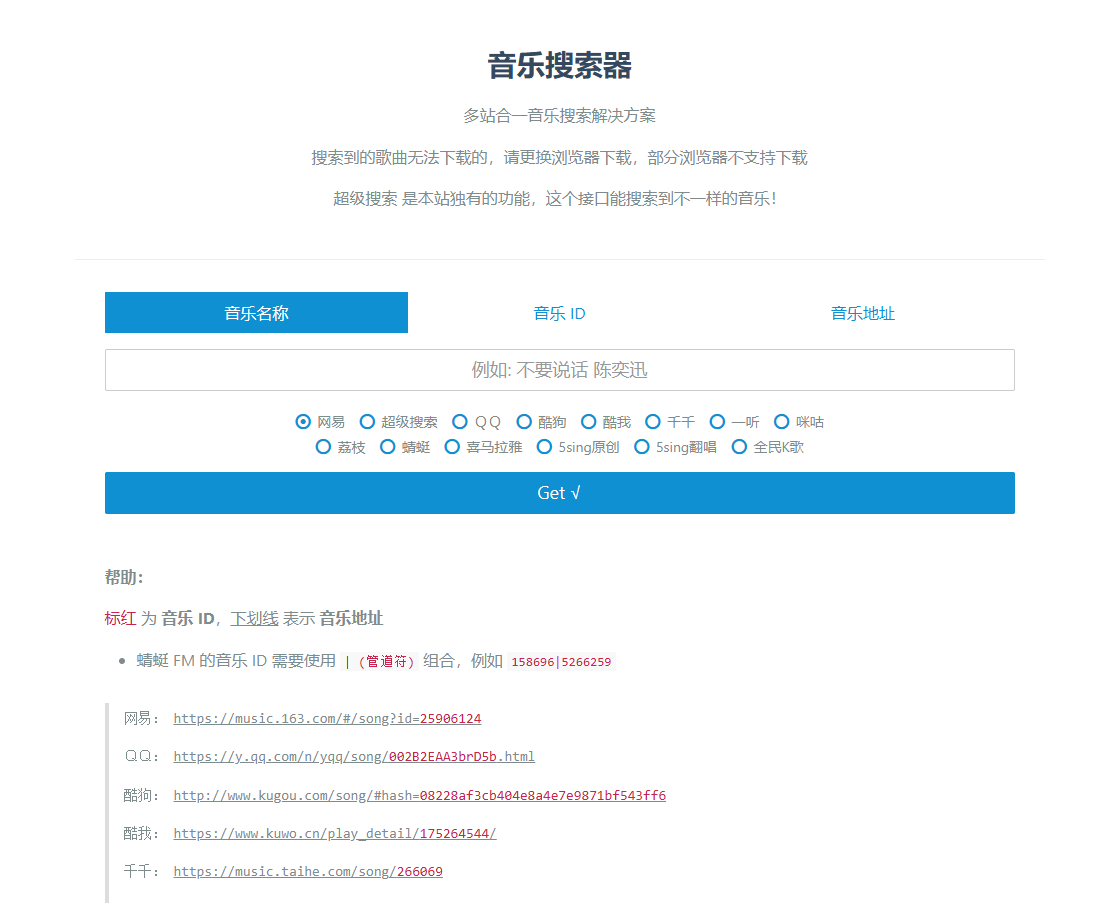Switch to the 音乐地址 tab

click(862, 312)
